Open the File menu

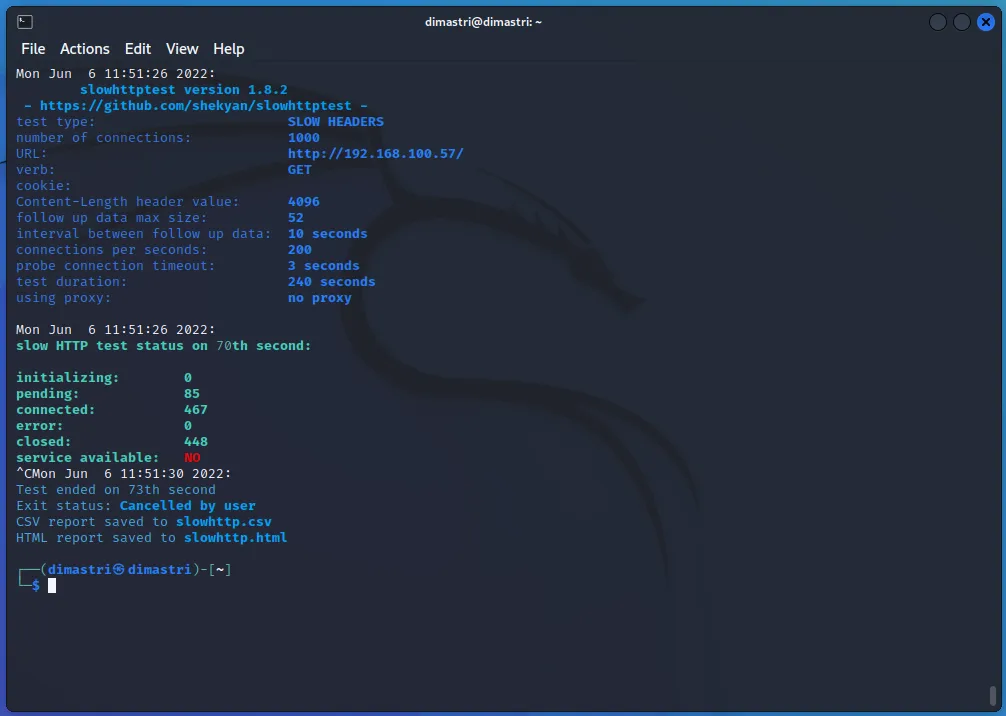point(33,49)
